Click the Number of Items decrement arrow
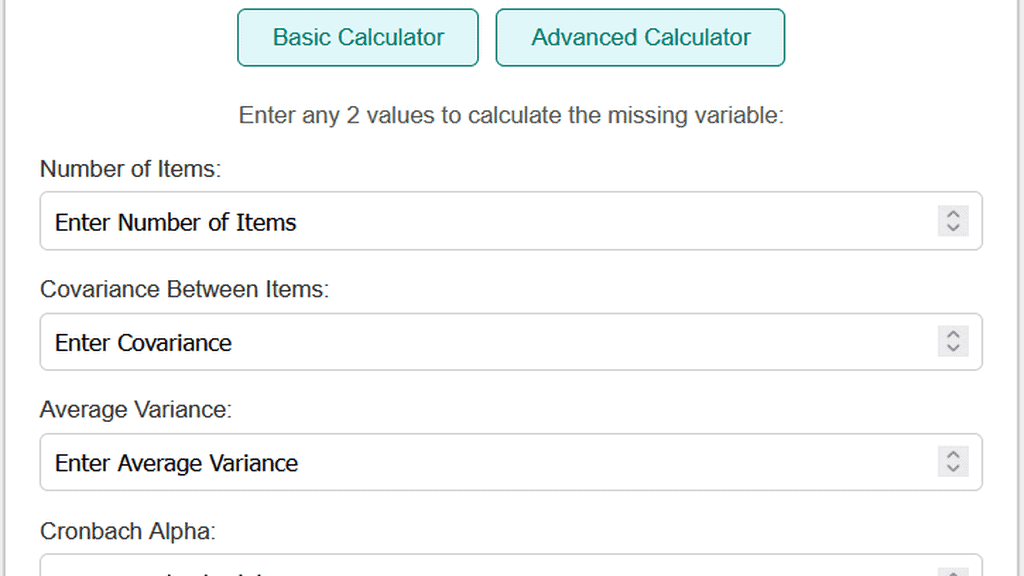The width and height of the screenshot is (1024, 576). pos(953,228)
